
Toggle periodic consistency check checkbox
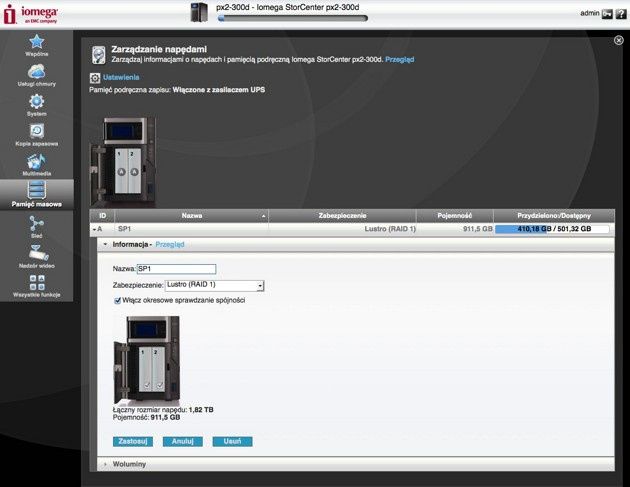pyautogui.click(x=118, y=301)
